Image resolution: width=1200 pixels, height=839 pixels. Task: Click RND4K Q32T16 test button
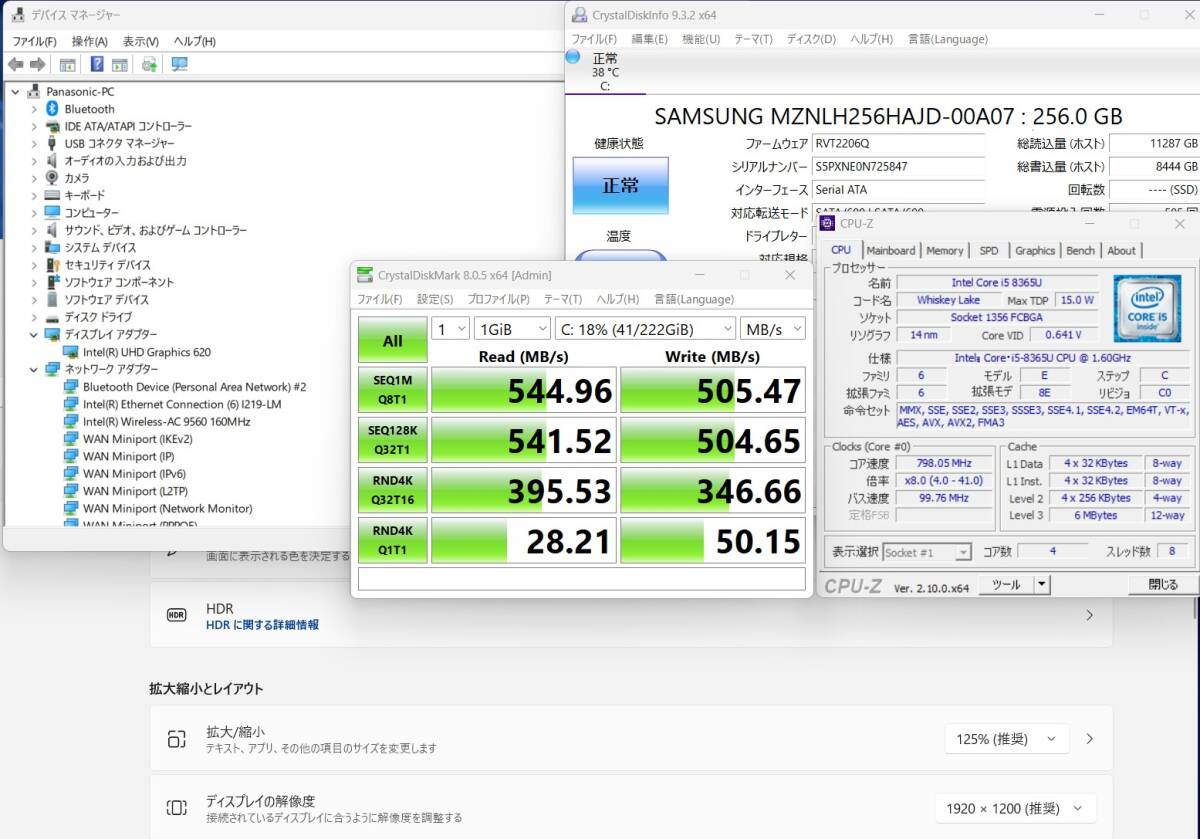pos(393,490)
